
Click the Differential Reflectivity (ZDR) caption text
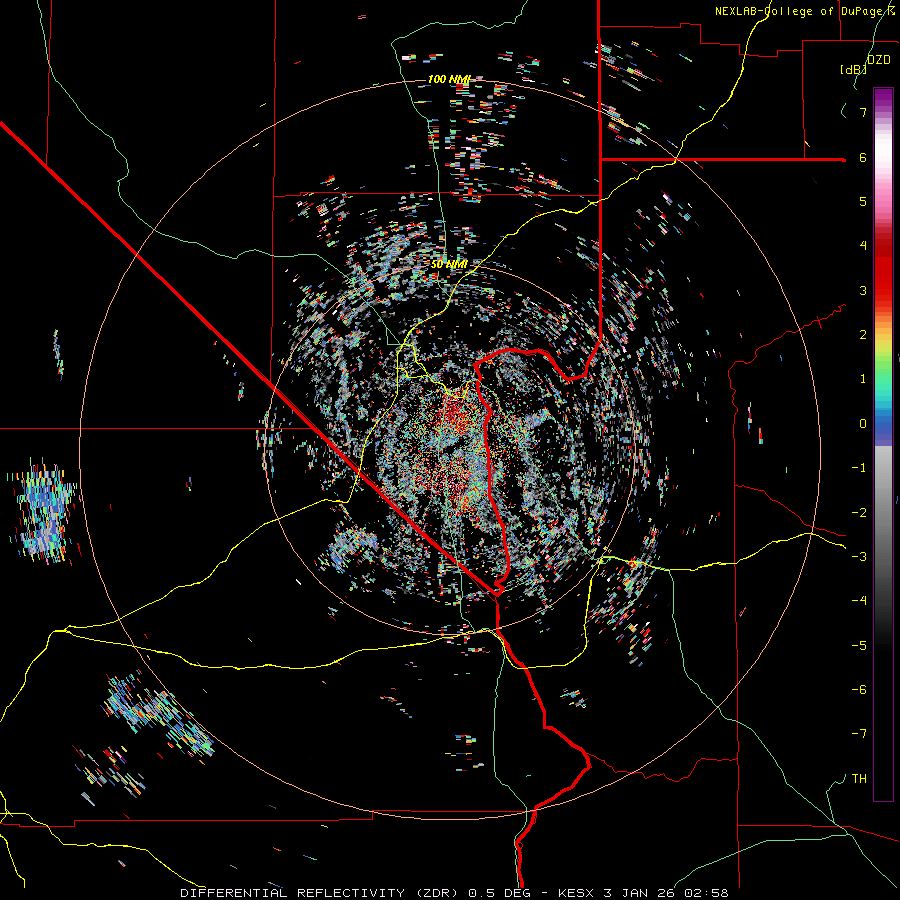point(319,893)
